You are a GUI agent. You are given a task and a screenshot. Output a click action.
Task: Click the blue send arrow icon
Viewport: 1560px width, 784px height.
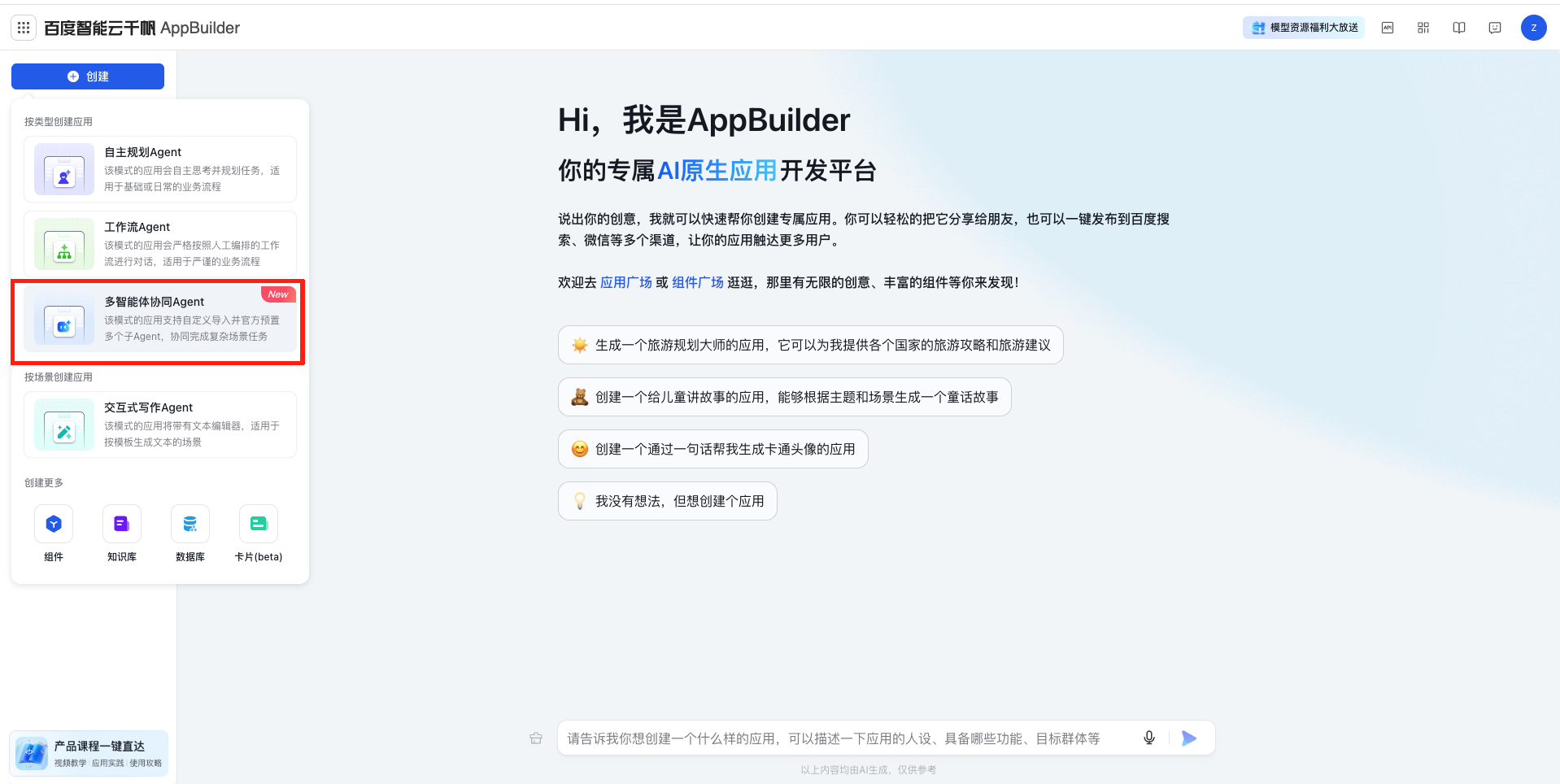1189,738
